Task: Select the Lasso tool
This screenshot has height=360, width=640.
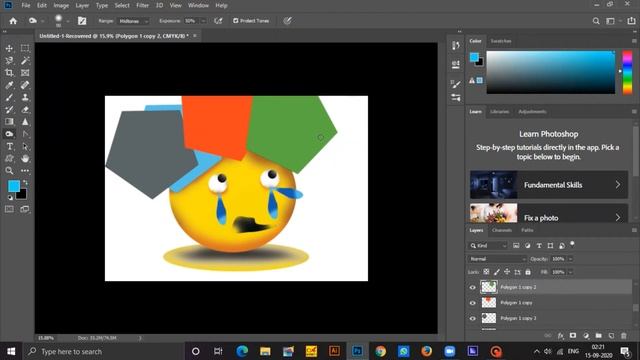Action: point(9,60)
